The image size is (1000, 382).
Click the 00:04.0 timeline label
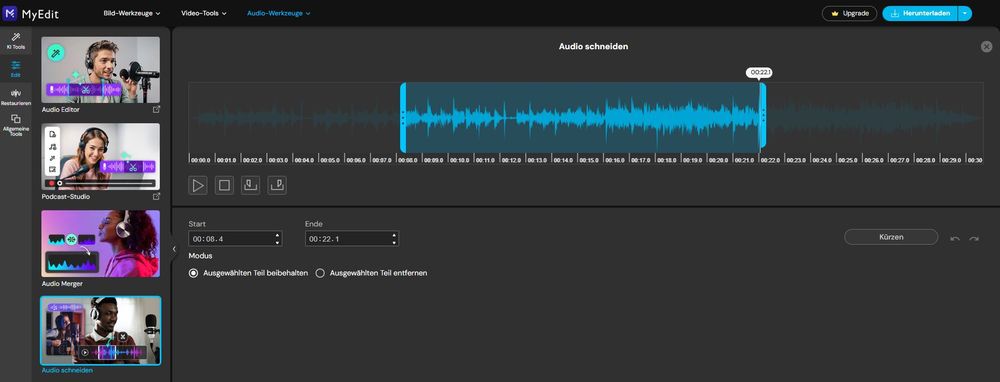coord(304,160)
